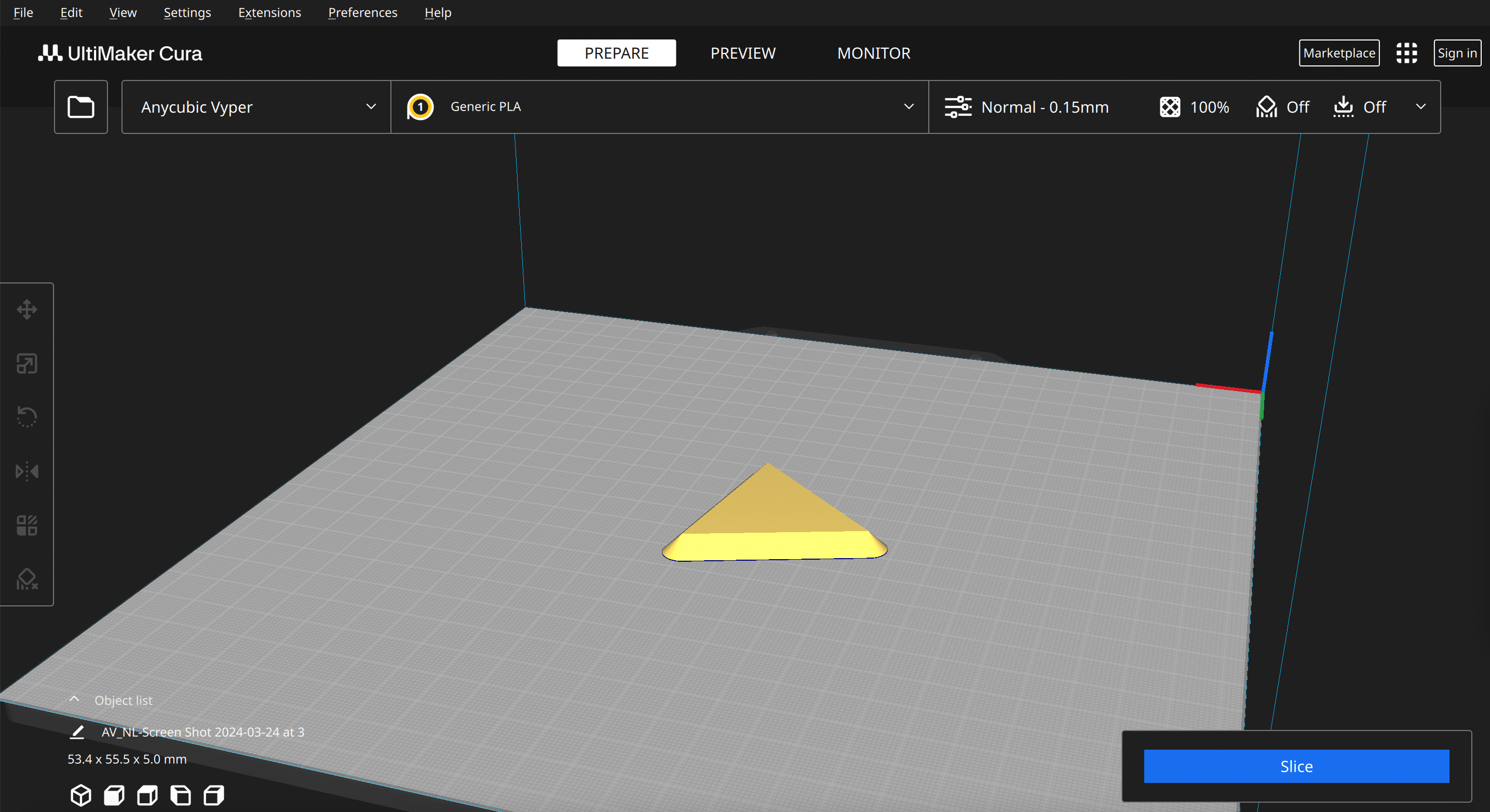Click the Normal - 0.15mm profile label
Image resolution: width=1490 pixels, height=812 pixels.
(x=1045, y=107)
